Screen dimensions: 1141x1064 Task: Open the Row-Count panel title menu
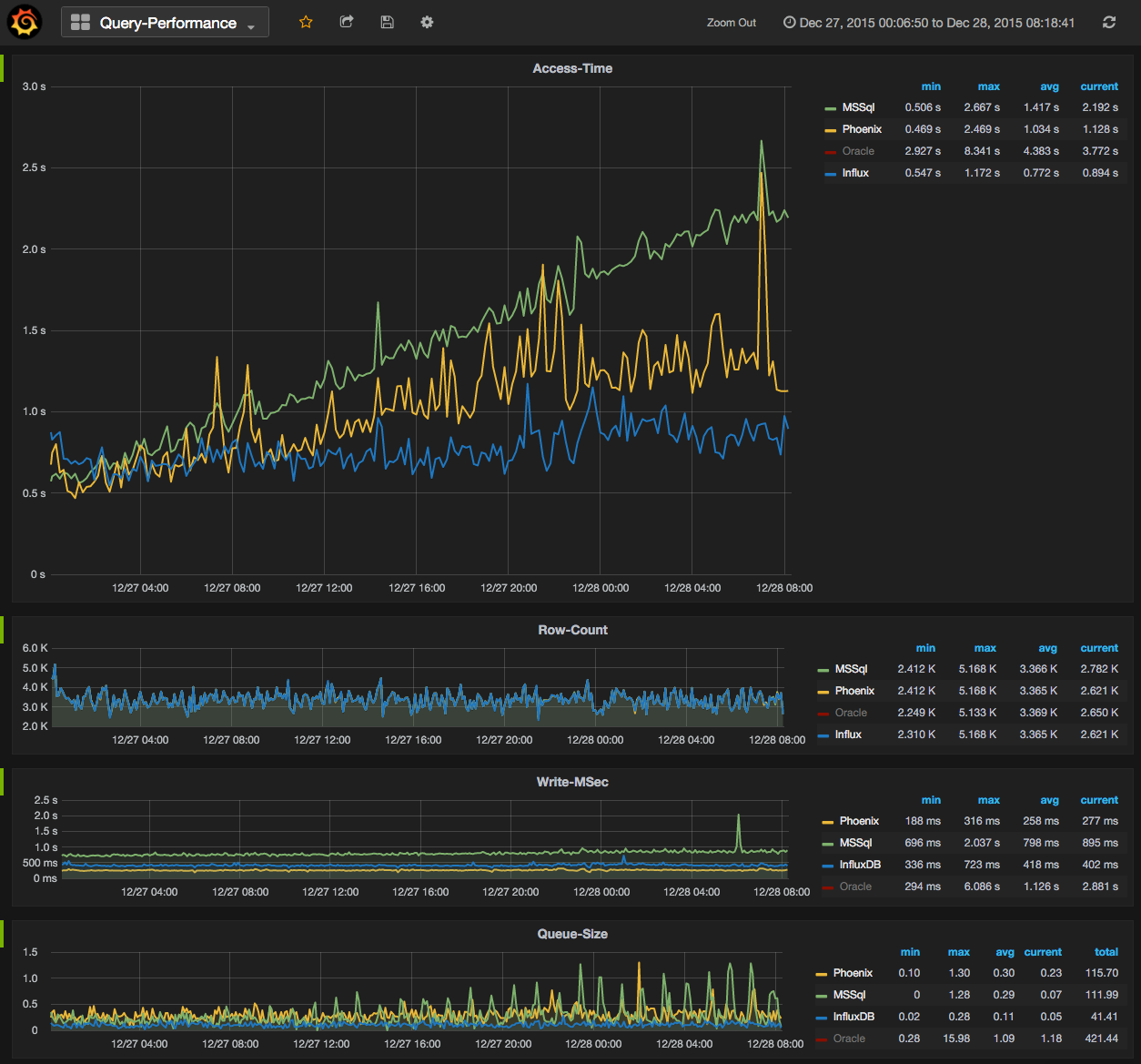(x=572, y=630)
